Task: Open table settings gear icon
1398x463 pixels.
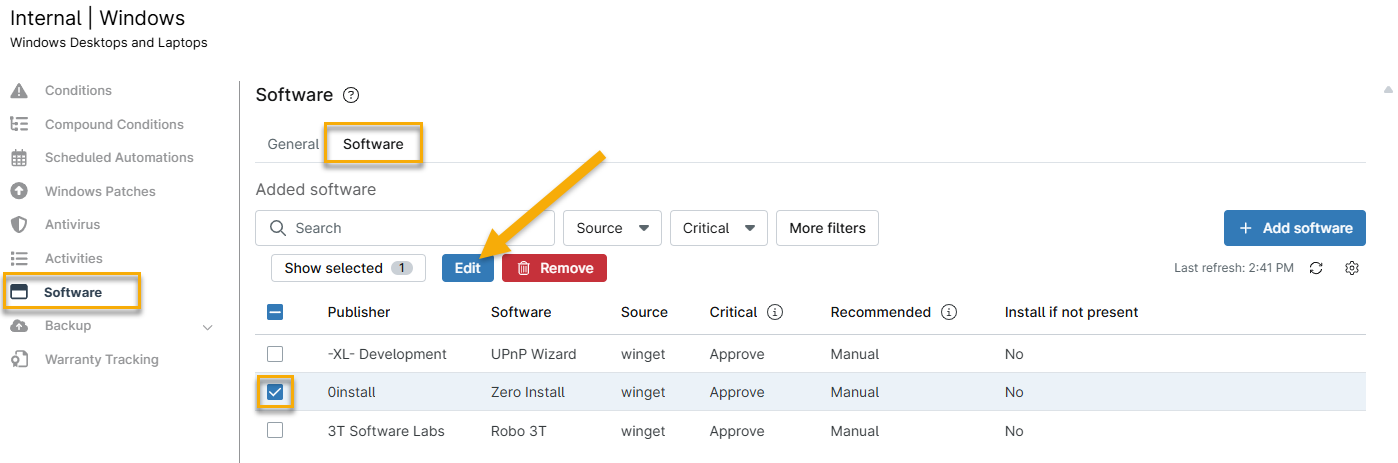Action: (1352, 268)
